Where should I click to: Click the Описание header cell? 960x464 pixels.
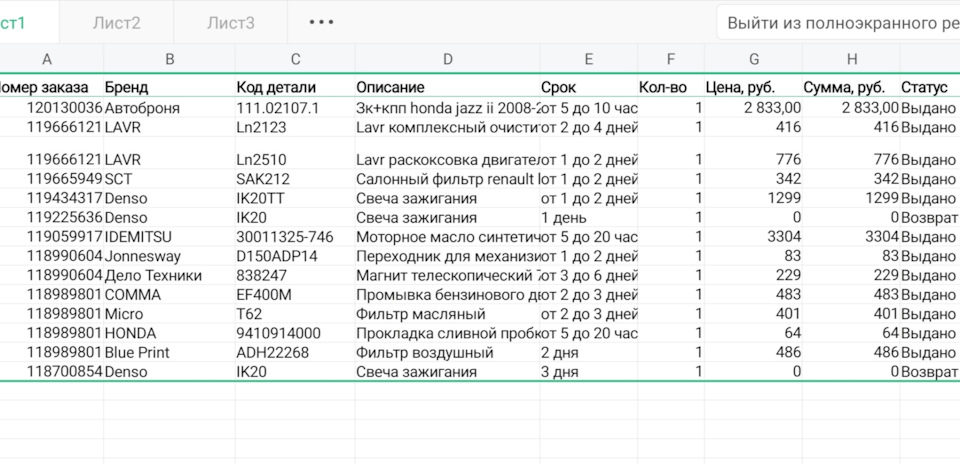[x=448, y=87]
